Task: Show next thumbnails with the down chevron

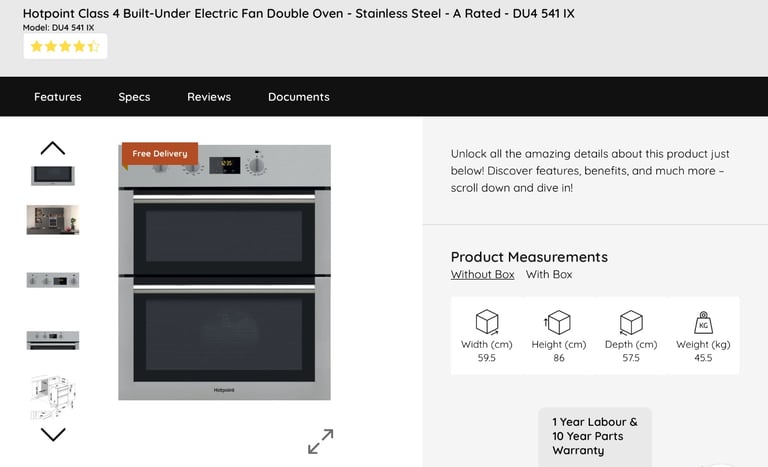Action: (x=53, y=434)
